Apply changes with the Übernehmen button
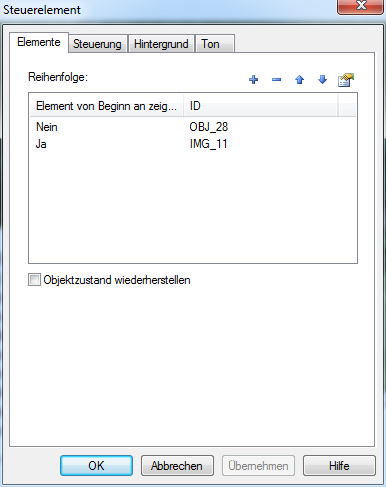The image size is (386, 487). (x=258, y=466)
